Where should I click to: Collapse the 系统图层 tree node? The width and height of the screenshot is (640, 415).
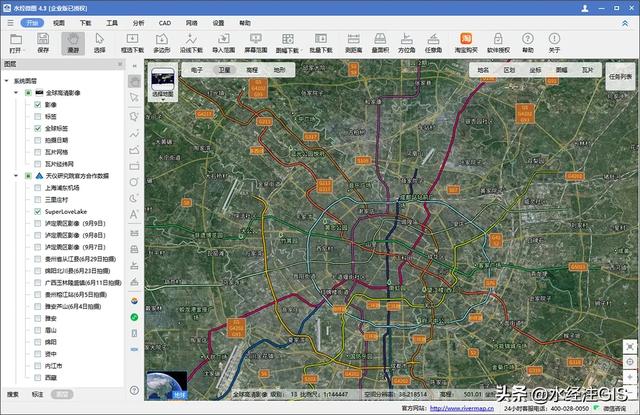coord(7,81)
